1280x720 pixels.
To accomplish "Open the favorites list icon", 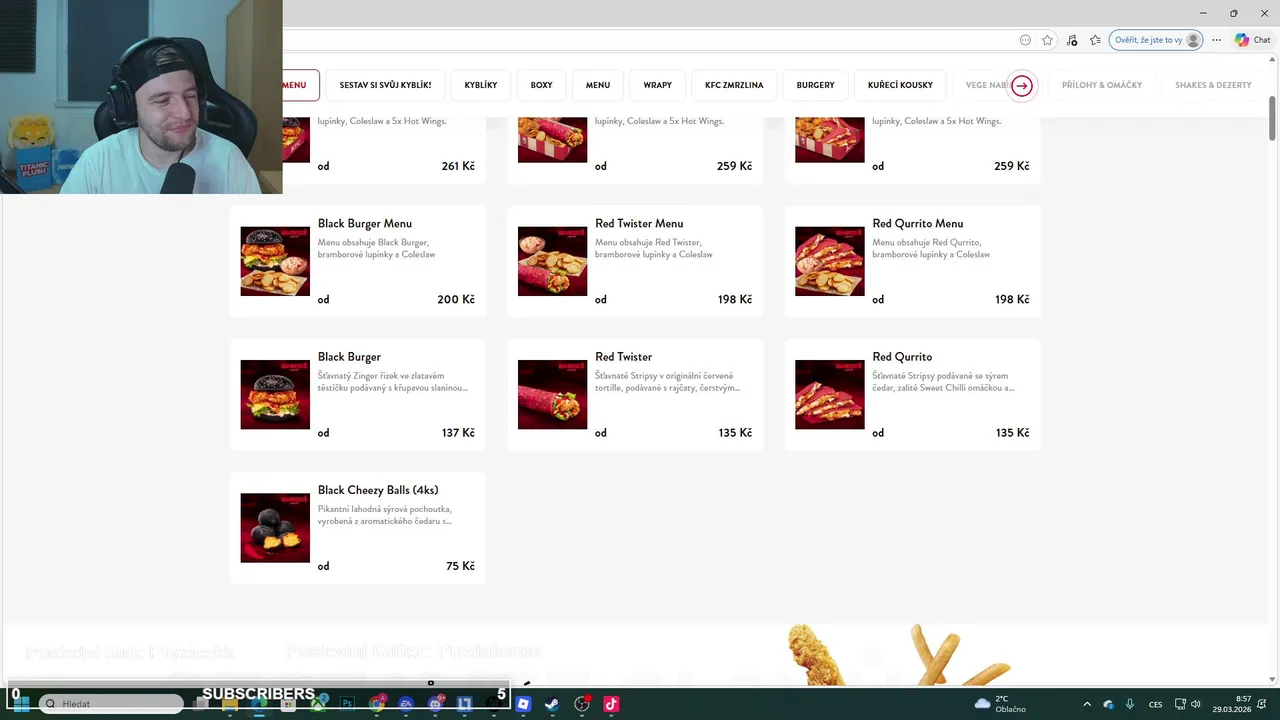I will pos(1095,40).
